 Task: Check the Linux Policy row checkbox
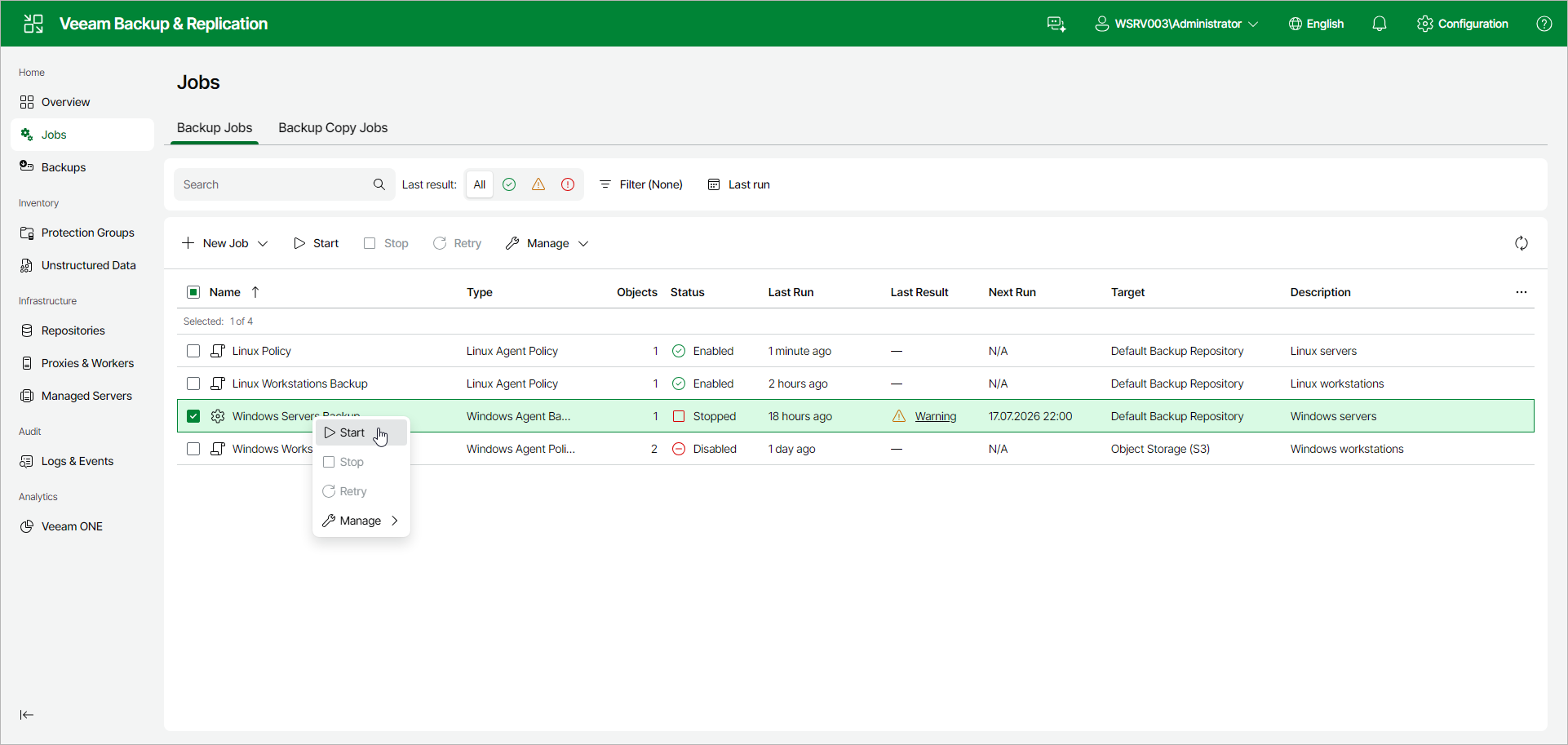(193, 351)
